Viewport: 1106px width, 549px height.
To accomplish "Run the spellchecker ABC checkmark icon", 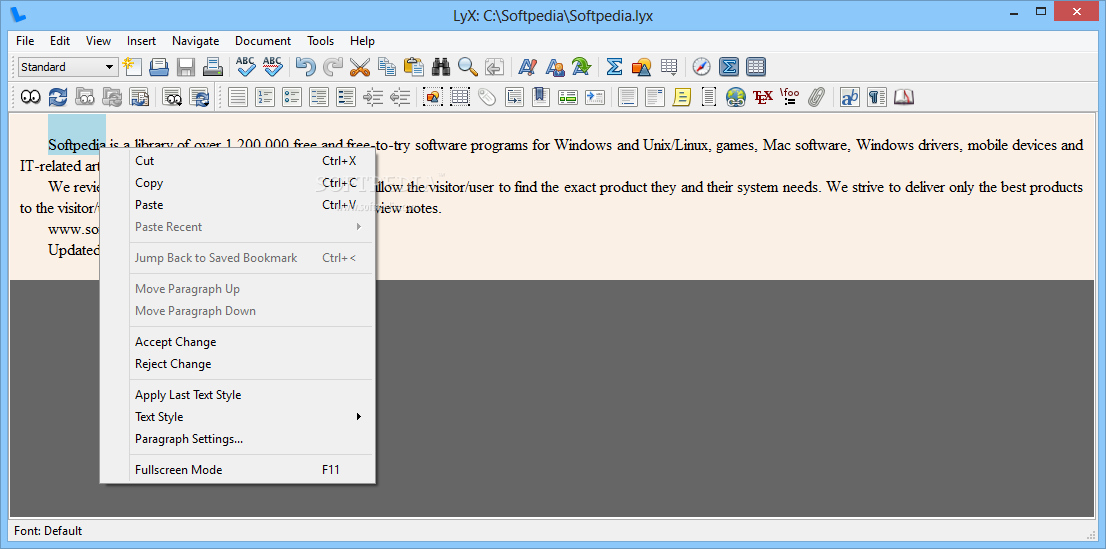I will (x=245, y=67).
